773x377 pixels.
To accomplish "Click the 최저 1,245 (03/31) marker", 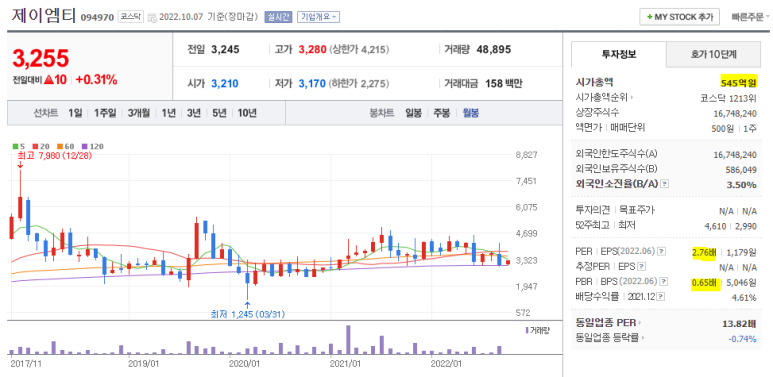I will (x=247, y=314).
